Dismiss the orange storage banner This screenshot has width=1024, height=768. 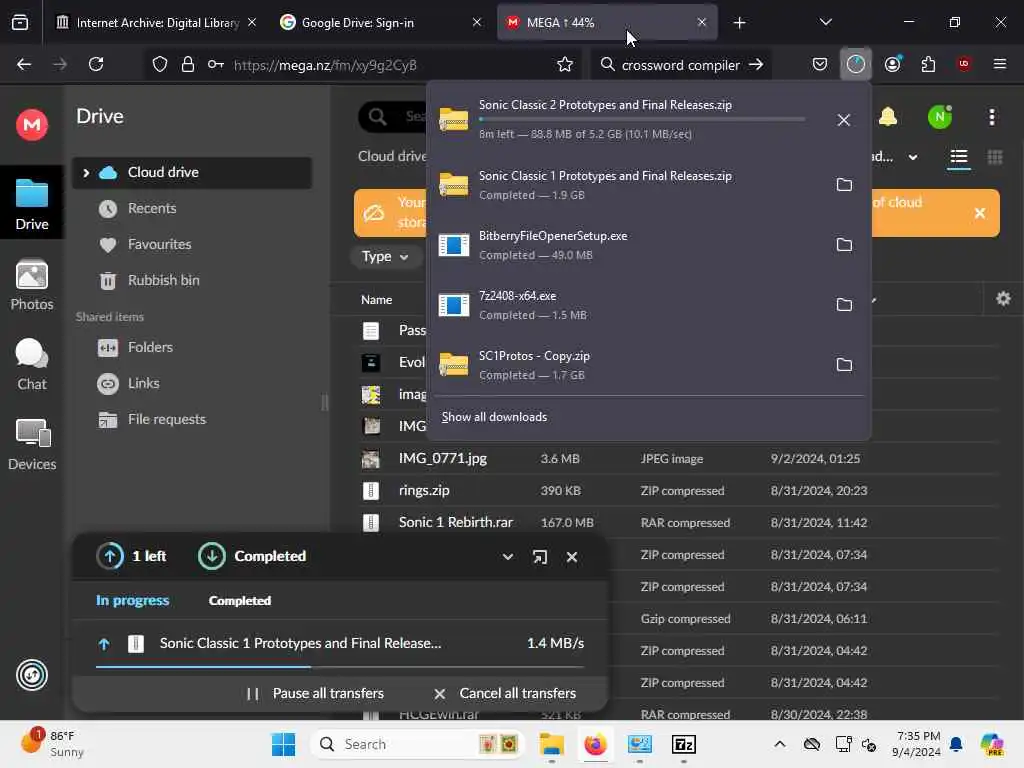point(980,213)
